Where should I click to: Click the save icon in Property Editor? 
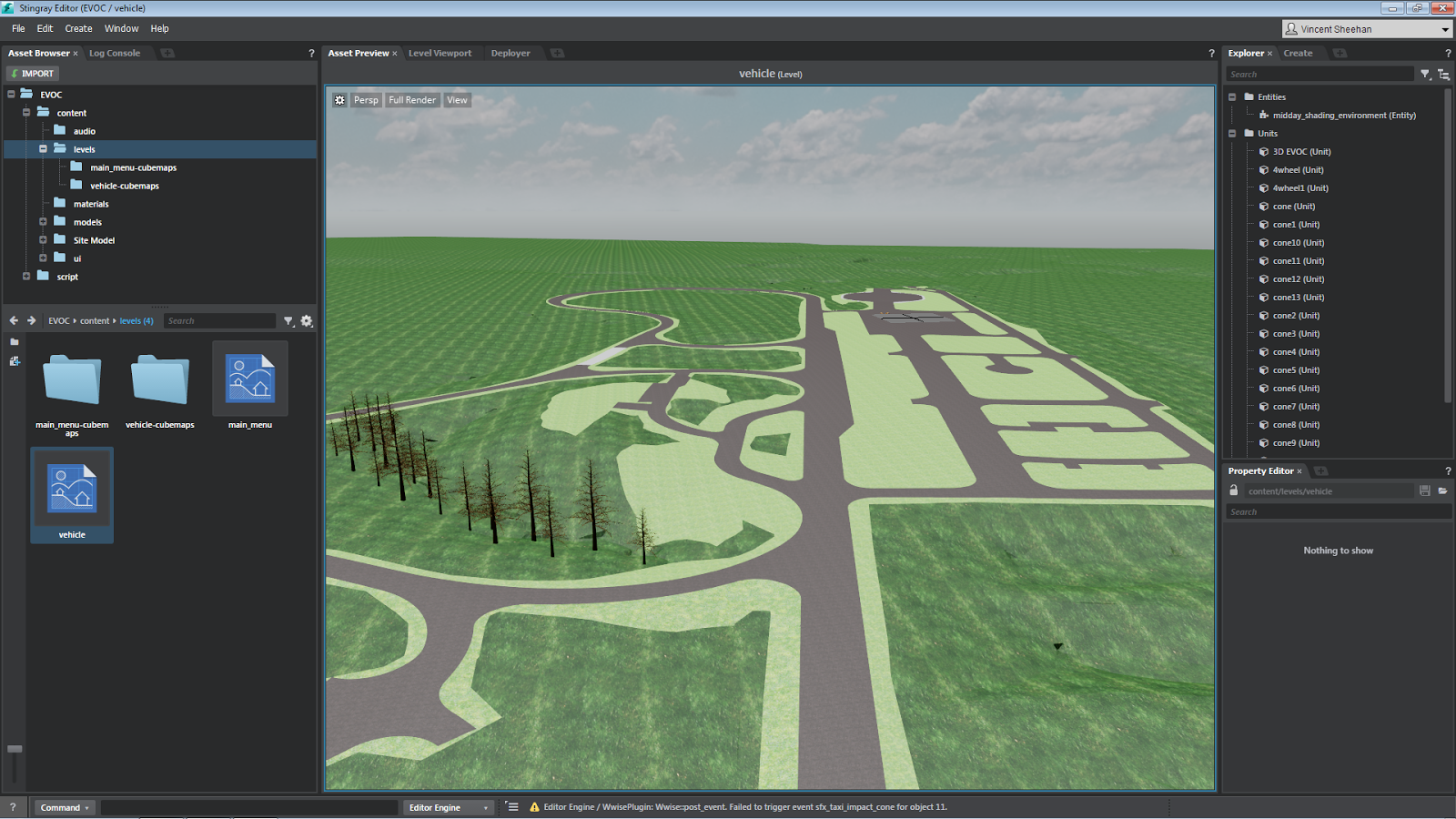[1423, 490]
